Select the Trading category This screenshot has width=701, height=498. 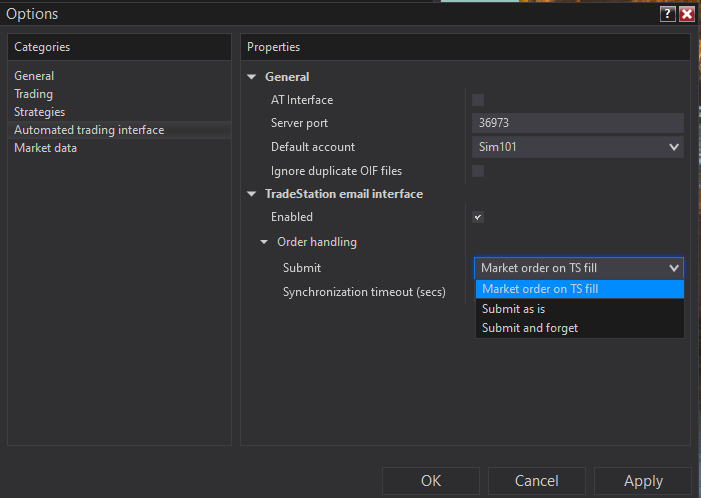(33, 94)
